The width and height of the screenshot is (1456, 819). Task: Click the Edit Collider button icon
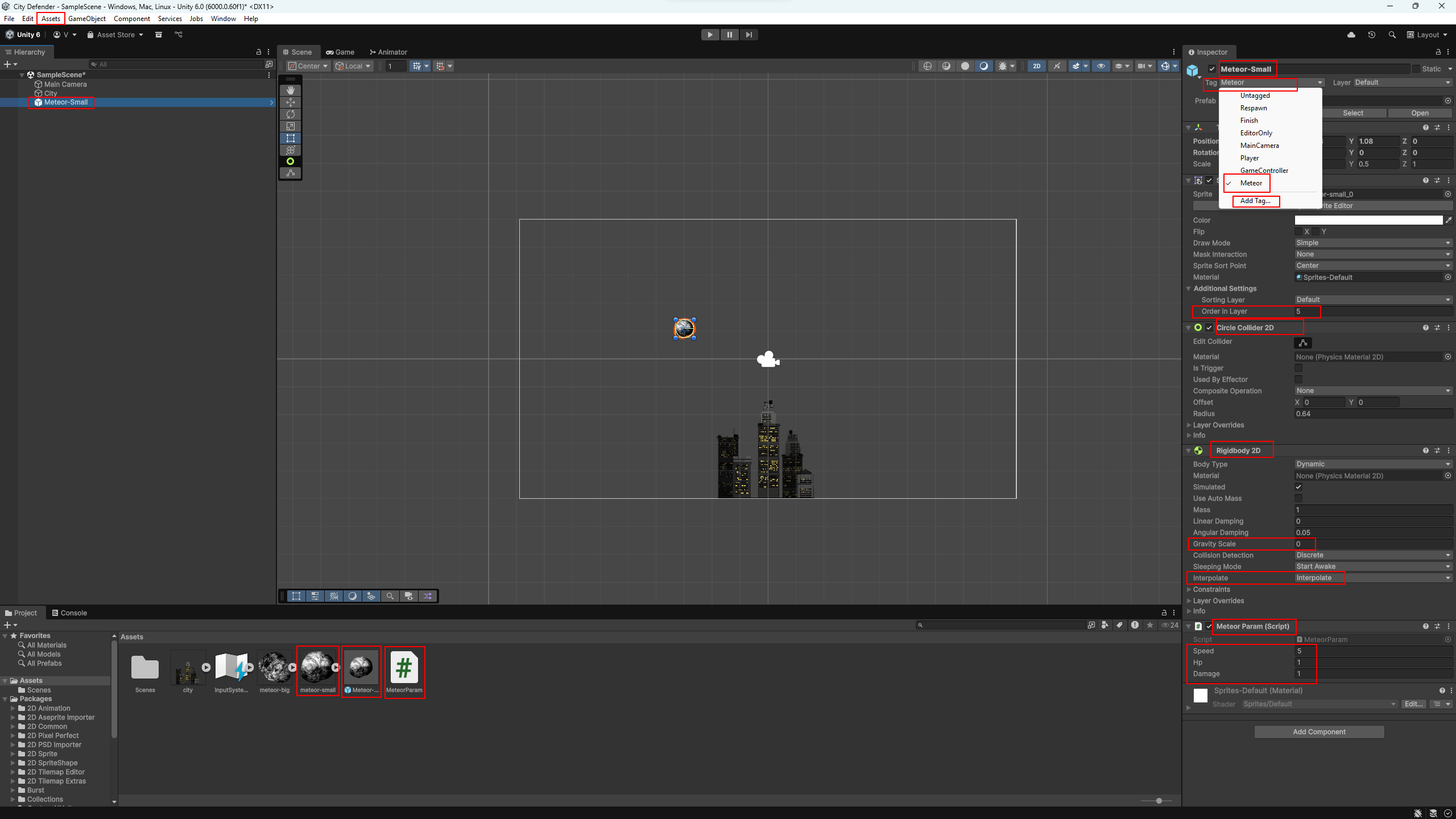(1303, 342)
